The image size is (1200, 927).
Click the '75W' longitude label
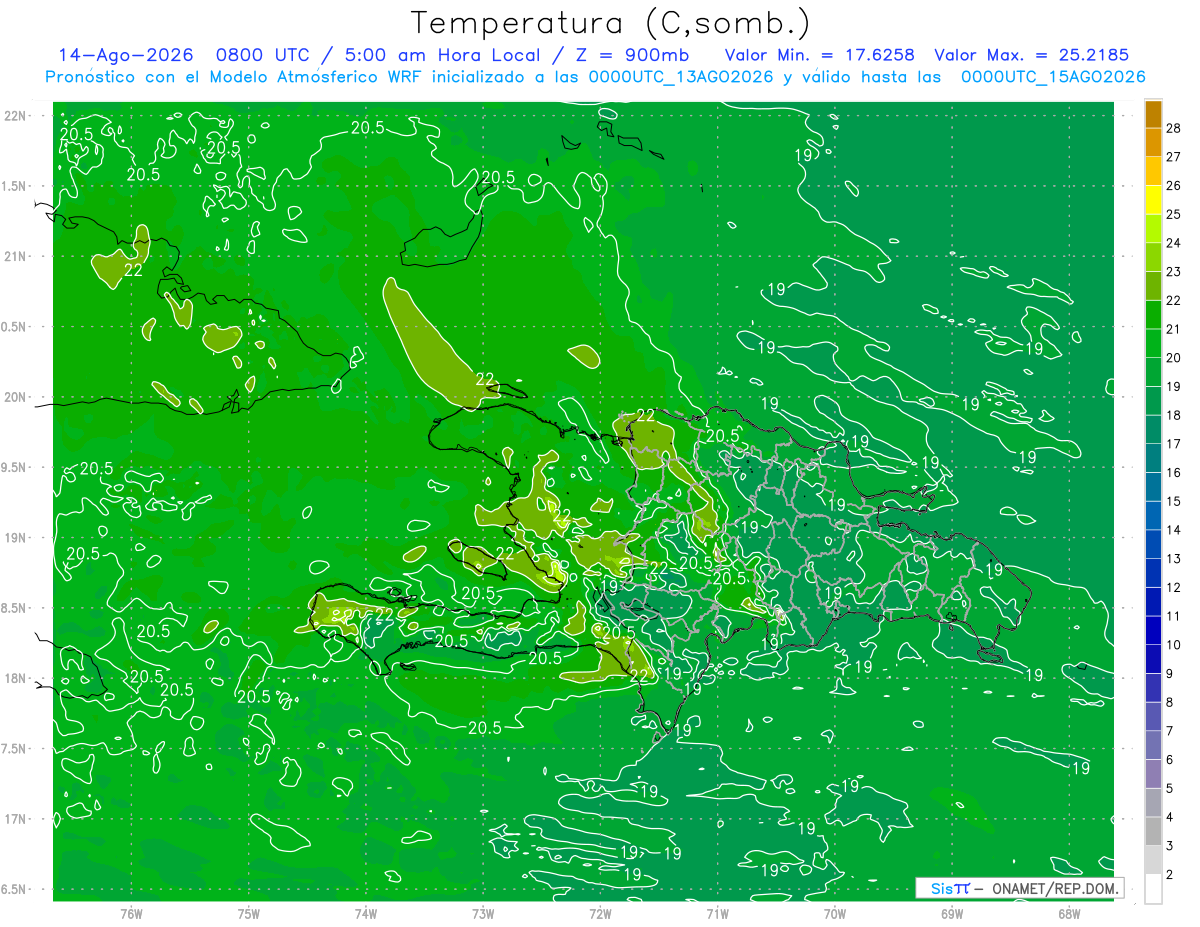pyautogui.click(x=249, y=914)
